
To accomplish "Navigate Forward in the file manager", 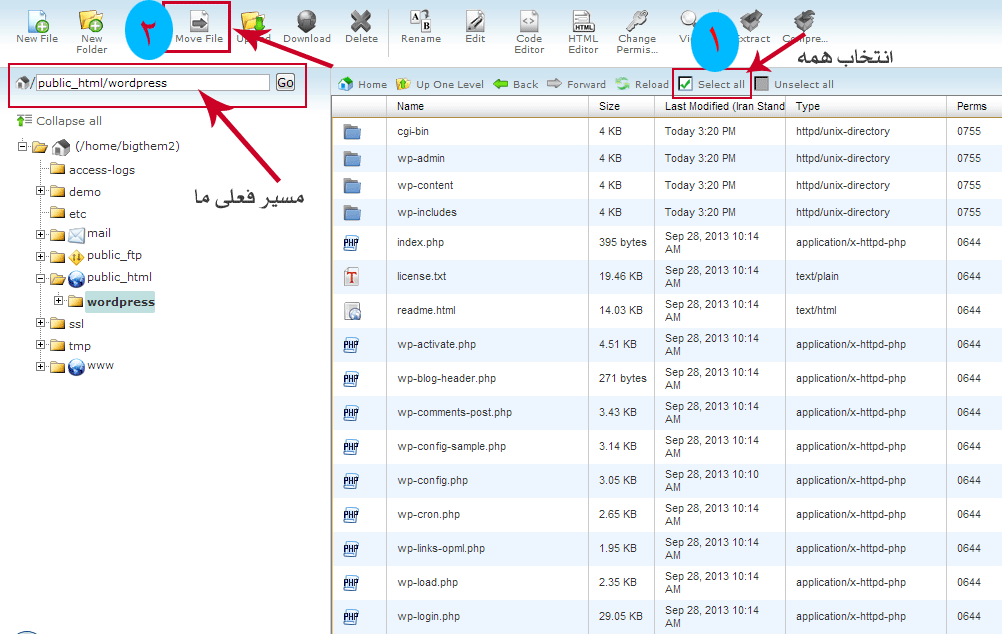I will [576, 84].
